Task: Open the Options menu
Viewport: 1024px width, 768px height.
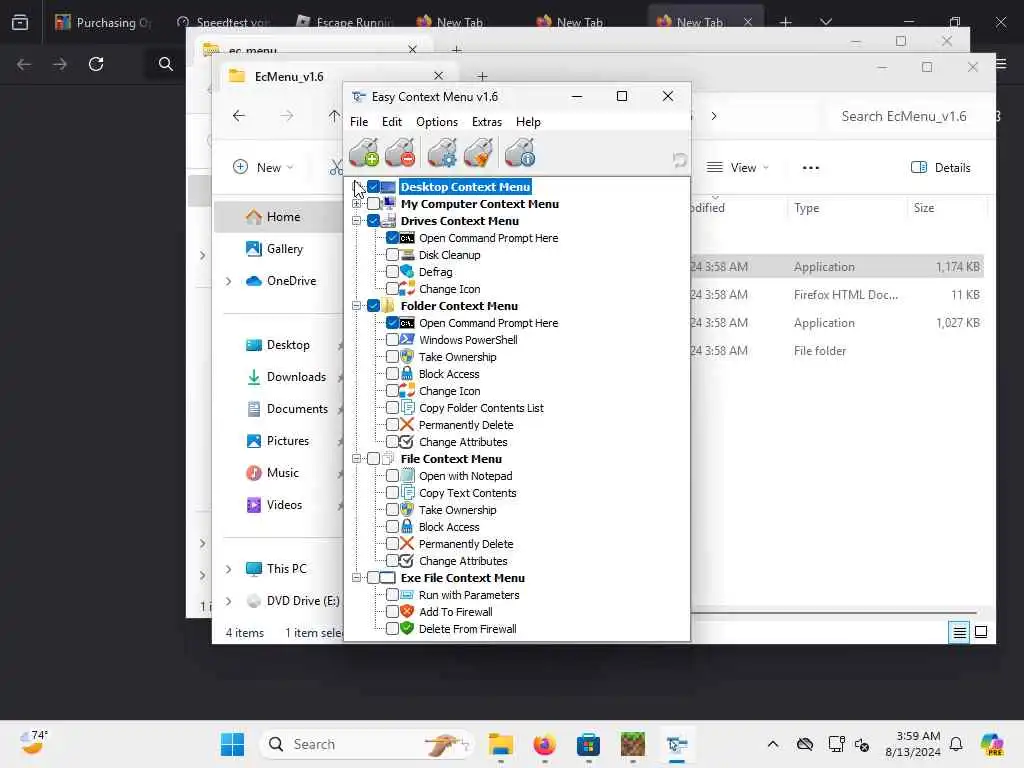Action: point(437,122)
